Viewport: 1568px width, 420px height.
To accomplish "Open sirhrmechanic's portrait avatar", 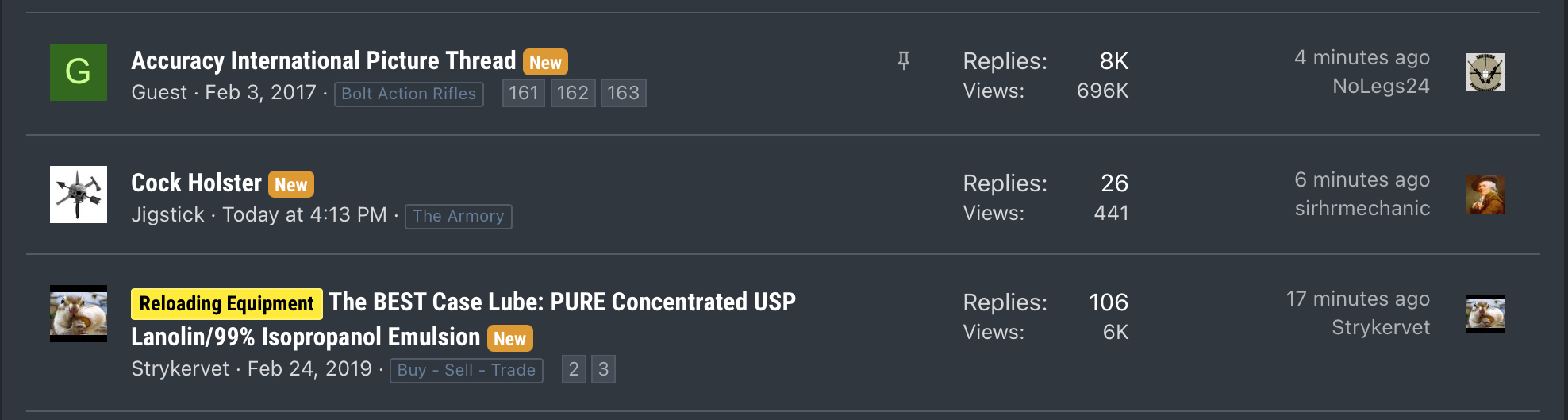I will pyautogui.click(x=1485, y=195).
